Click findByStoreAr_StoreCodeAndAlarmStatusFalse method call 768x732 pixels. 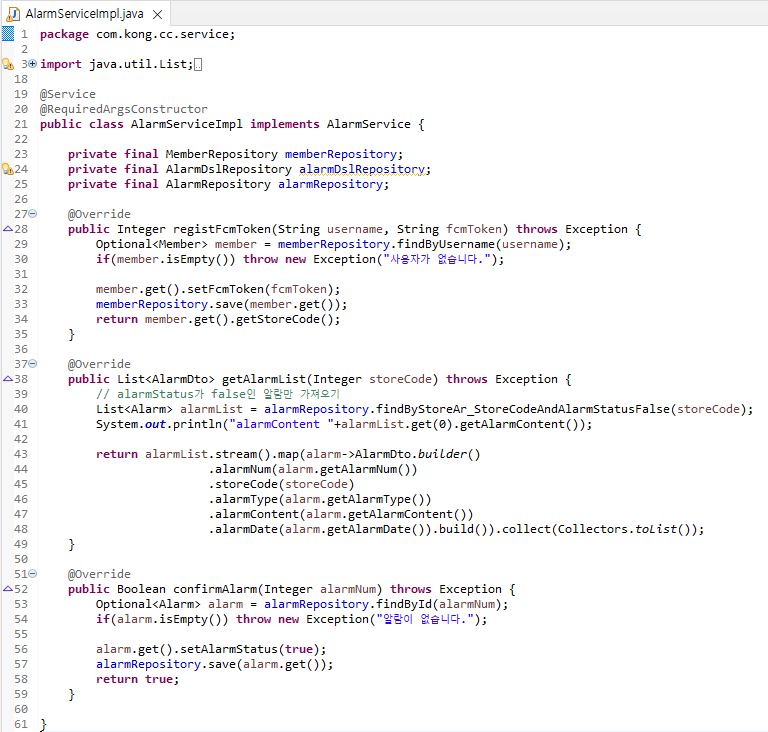[x=523, y=409]
